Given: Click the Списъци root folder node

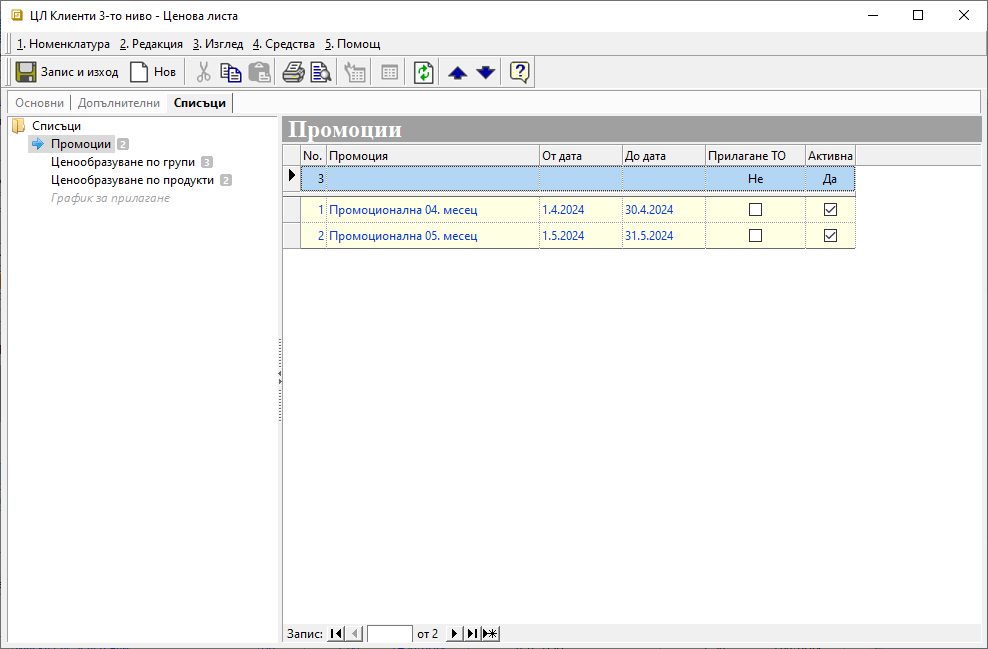Looking at the screenshot, I should pyautogui.click(x=56, y=126).
